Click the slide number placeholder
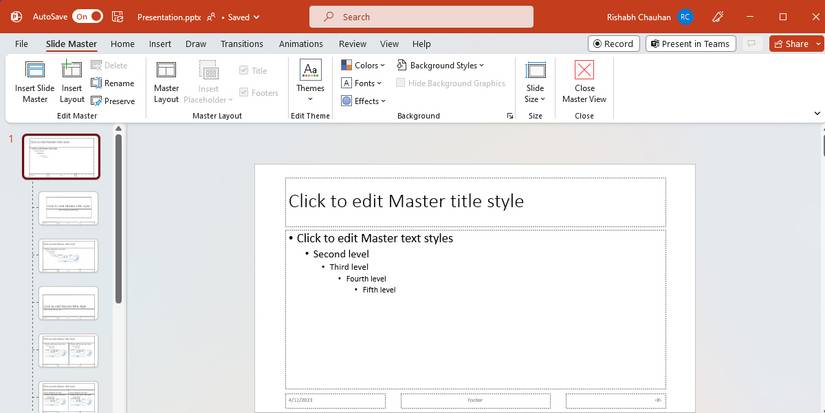This screenshot has height=413, width=825. (x=616, y=400)
